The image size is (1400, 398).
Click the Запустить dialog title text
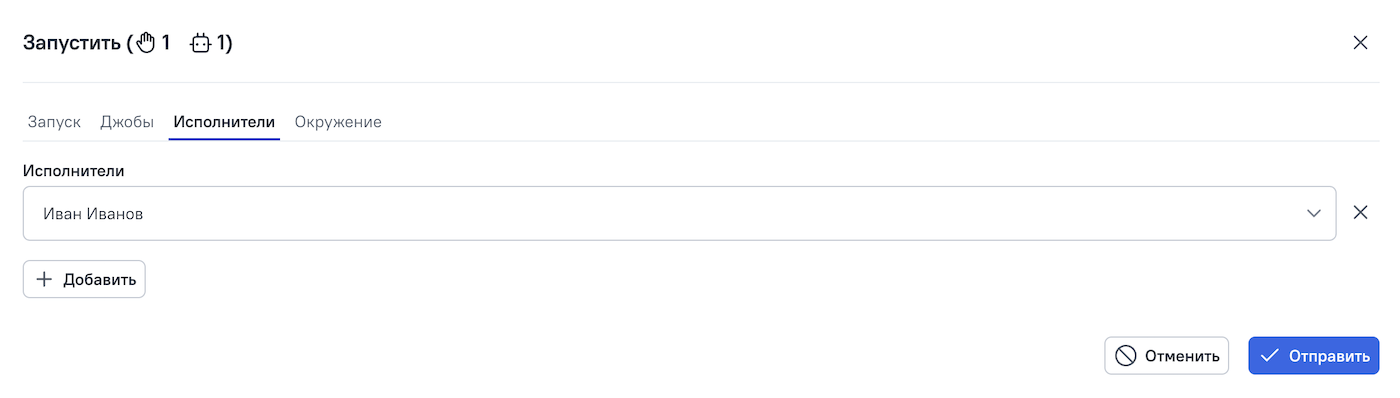71,43
